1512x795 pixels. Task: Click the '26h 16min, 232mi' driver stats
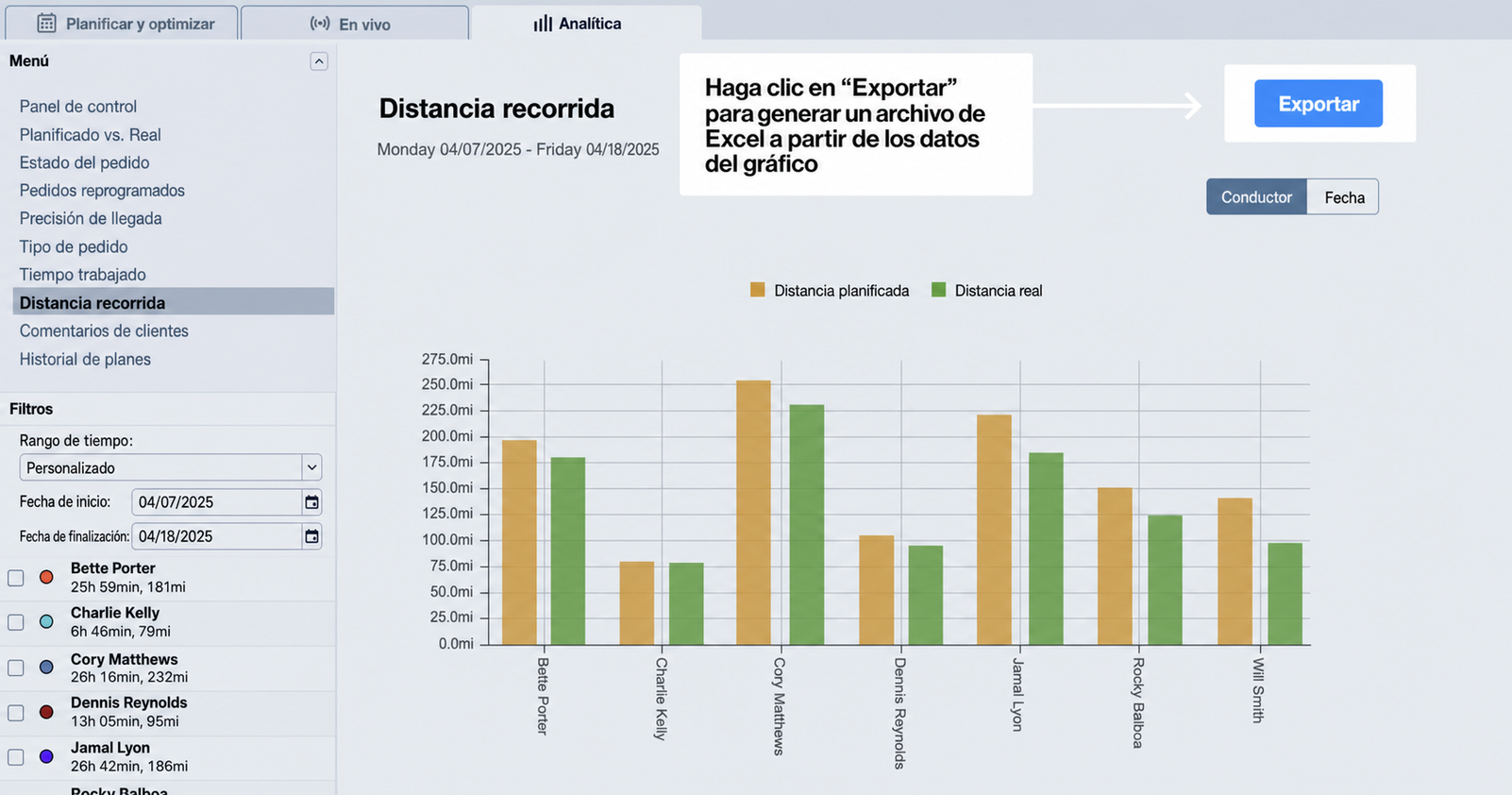(x=129, y=677)
